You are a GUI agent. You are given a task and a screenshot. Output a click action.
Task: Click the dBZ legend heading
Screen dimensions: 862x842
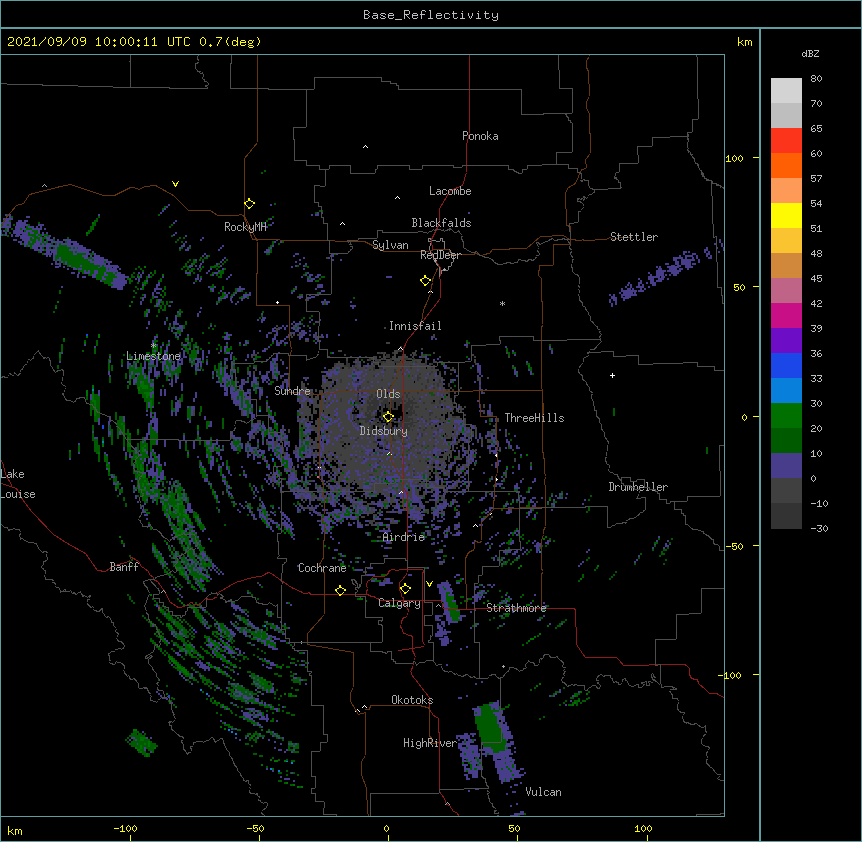point(810,53)
